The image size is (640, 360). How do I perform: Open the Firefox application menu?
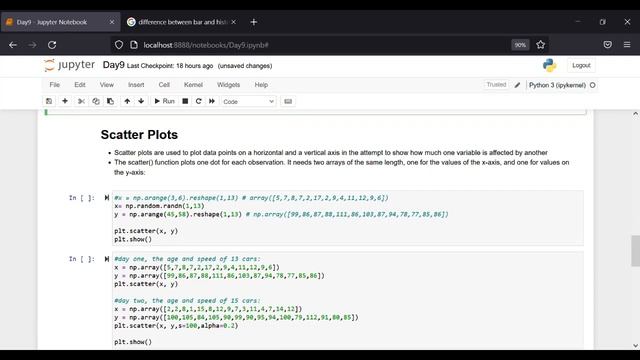pos(627,45)
